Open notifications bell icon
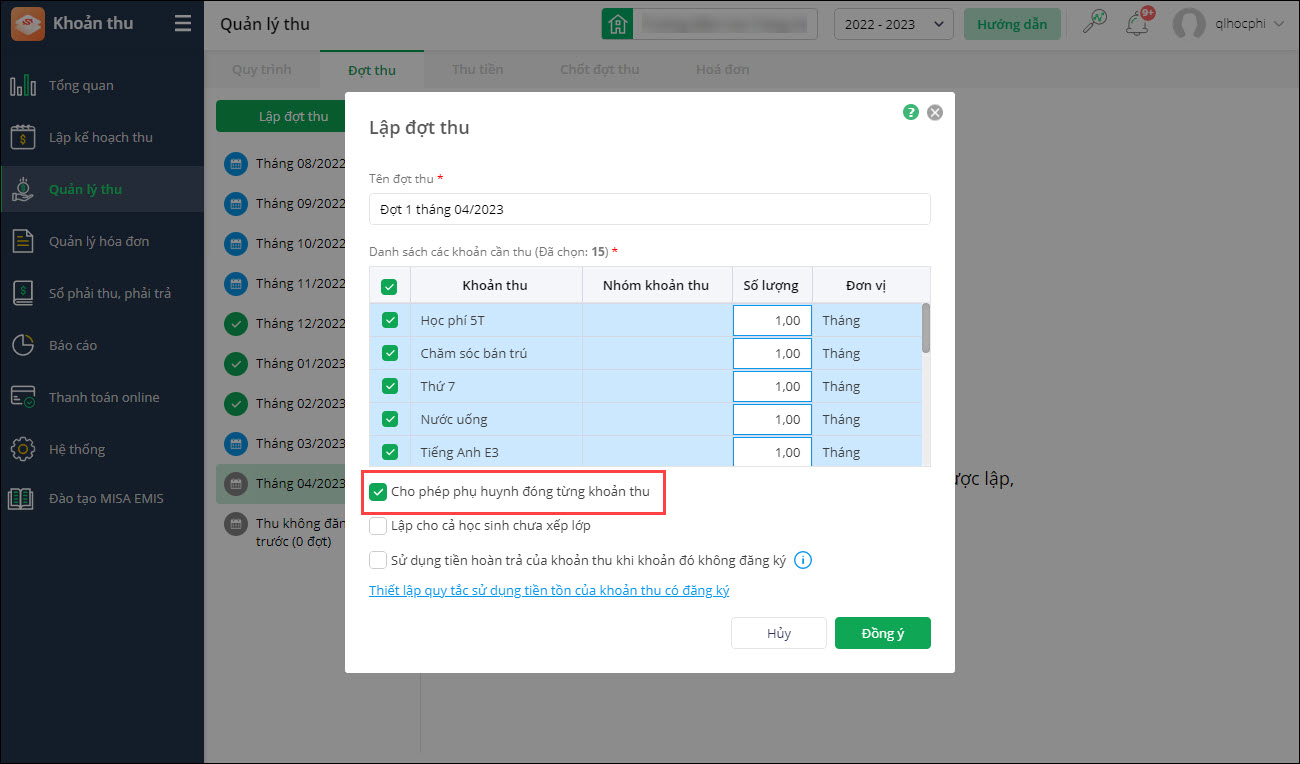This screenshot has height=764, width=1300. (x=1137, y=24)
